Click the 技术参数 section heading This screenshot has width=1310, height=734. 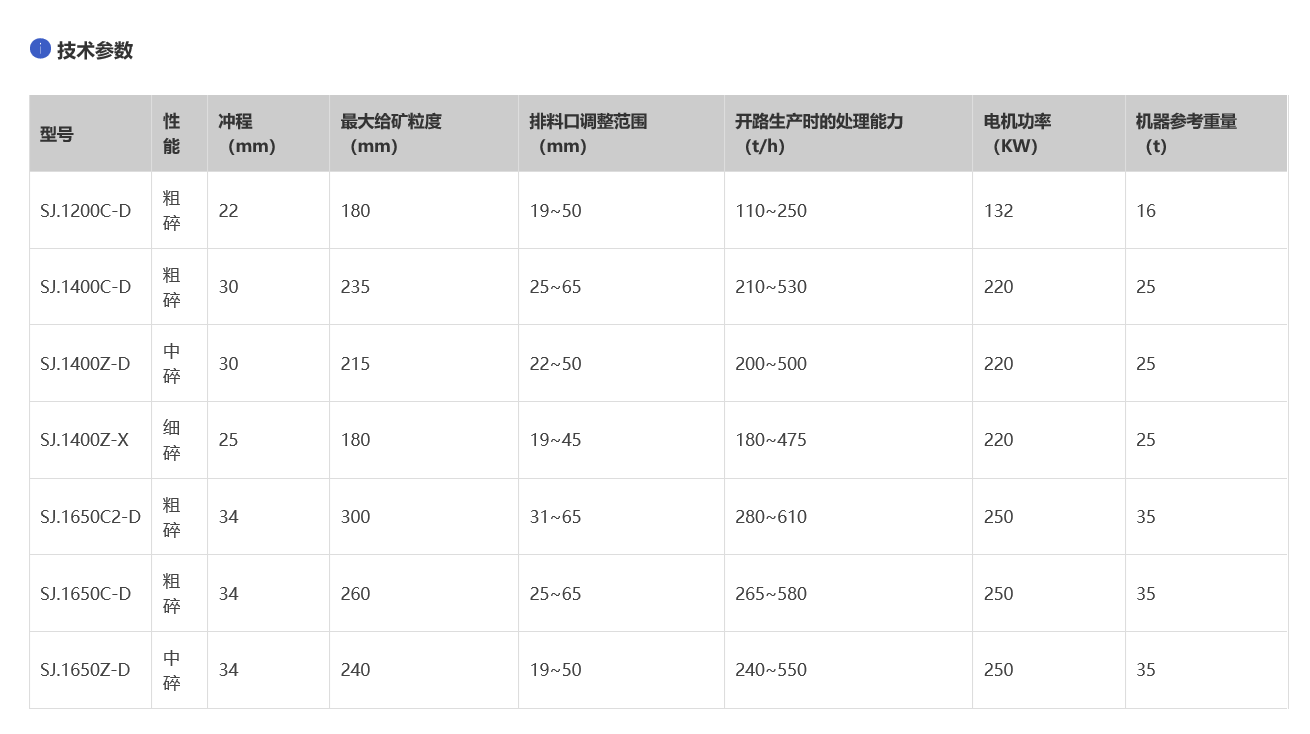click(95, 50)
